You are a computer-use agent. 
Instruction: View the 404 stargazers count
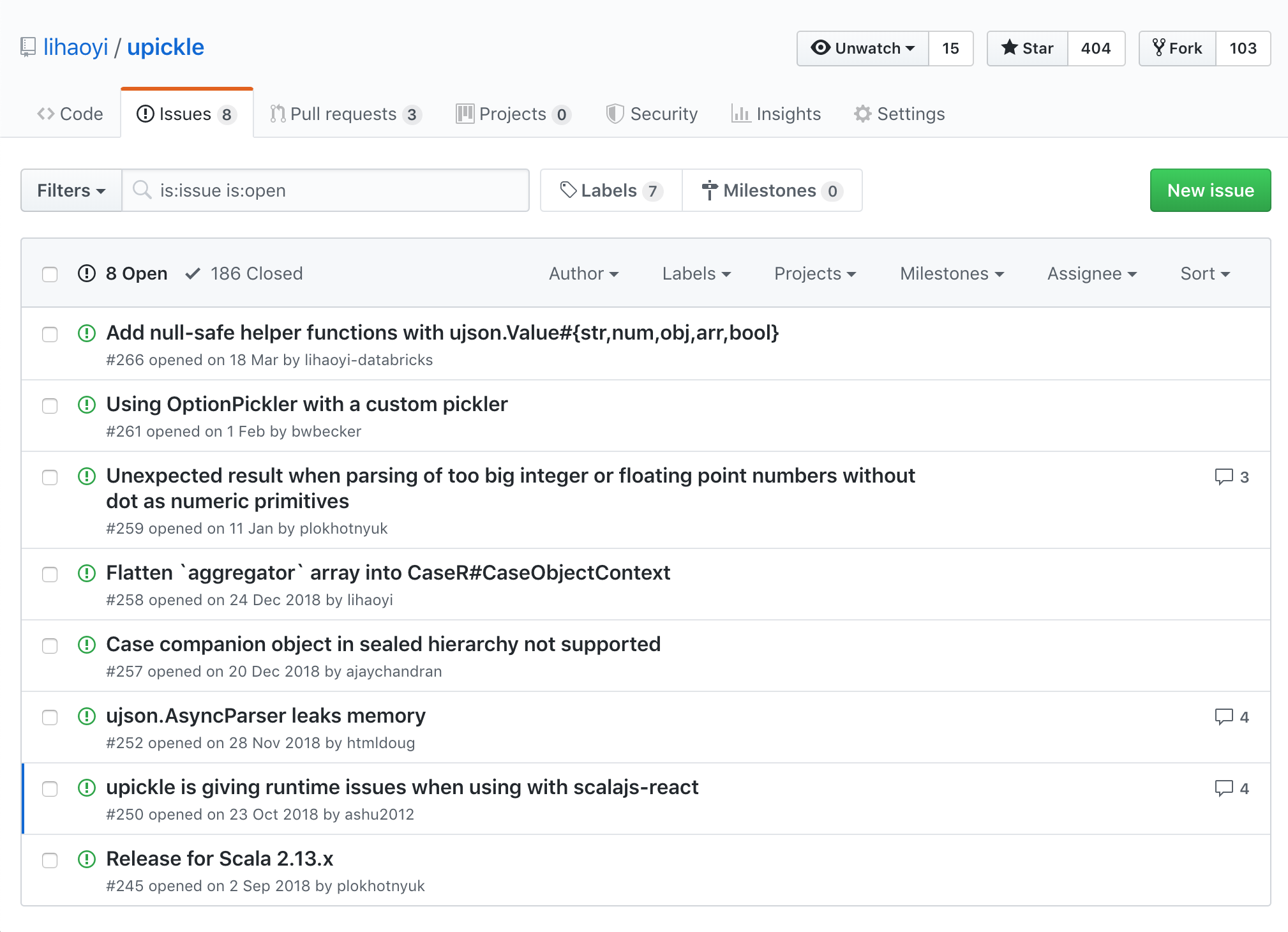1096,49
